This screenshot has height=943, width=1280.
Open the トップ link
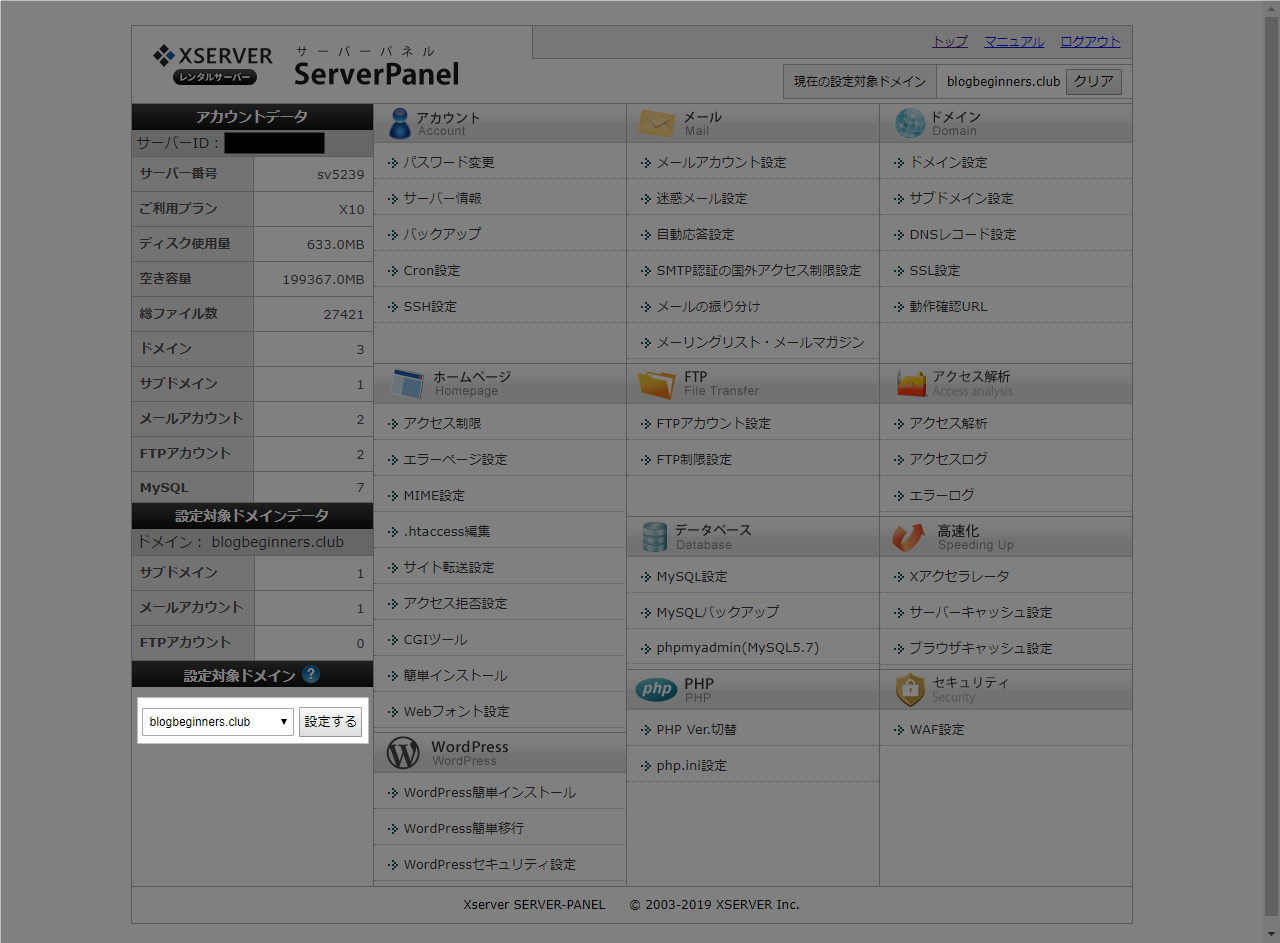[x=950, y=42]
